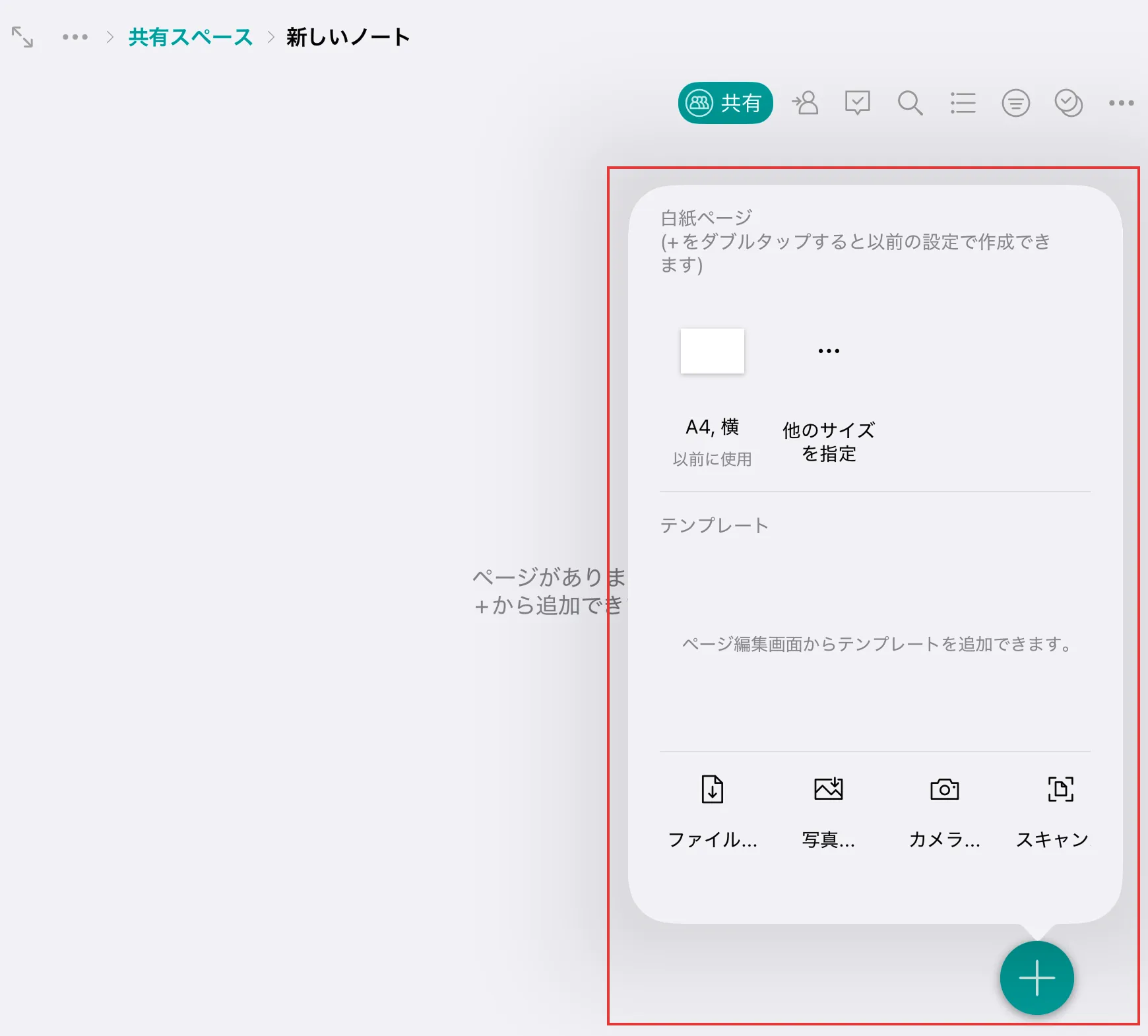Viewport: 1148px width, 1036px height.
Task: Open the more options (…) toolbar menu
Action: [x=1120, y=102]
